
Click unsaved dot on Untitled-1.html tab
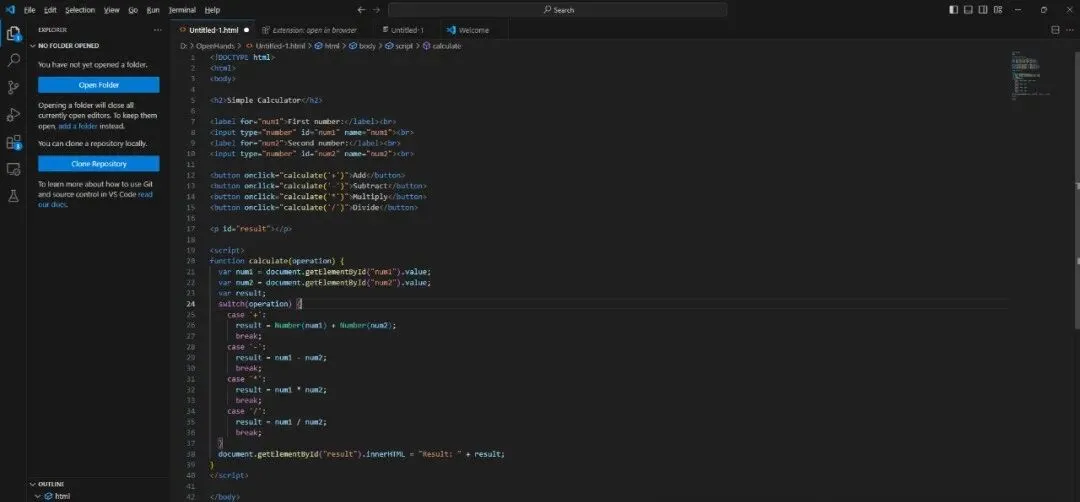coord(246,30)
